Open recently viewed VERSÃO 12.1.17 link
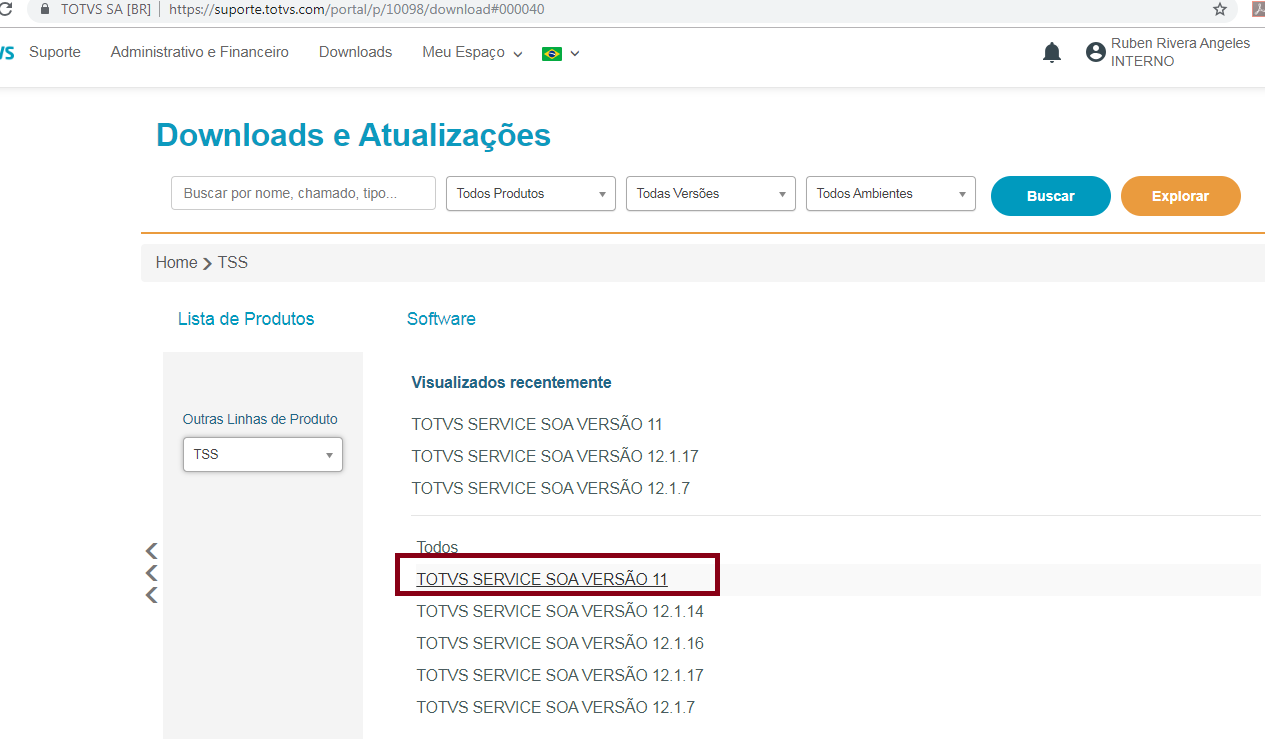This screenshot has width=1265, height=739. coord(555,456)
